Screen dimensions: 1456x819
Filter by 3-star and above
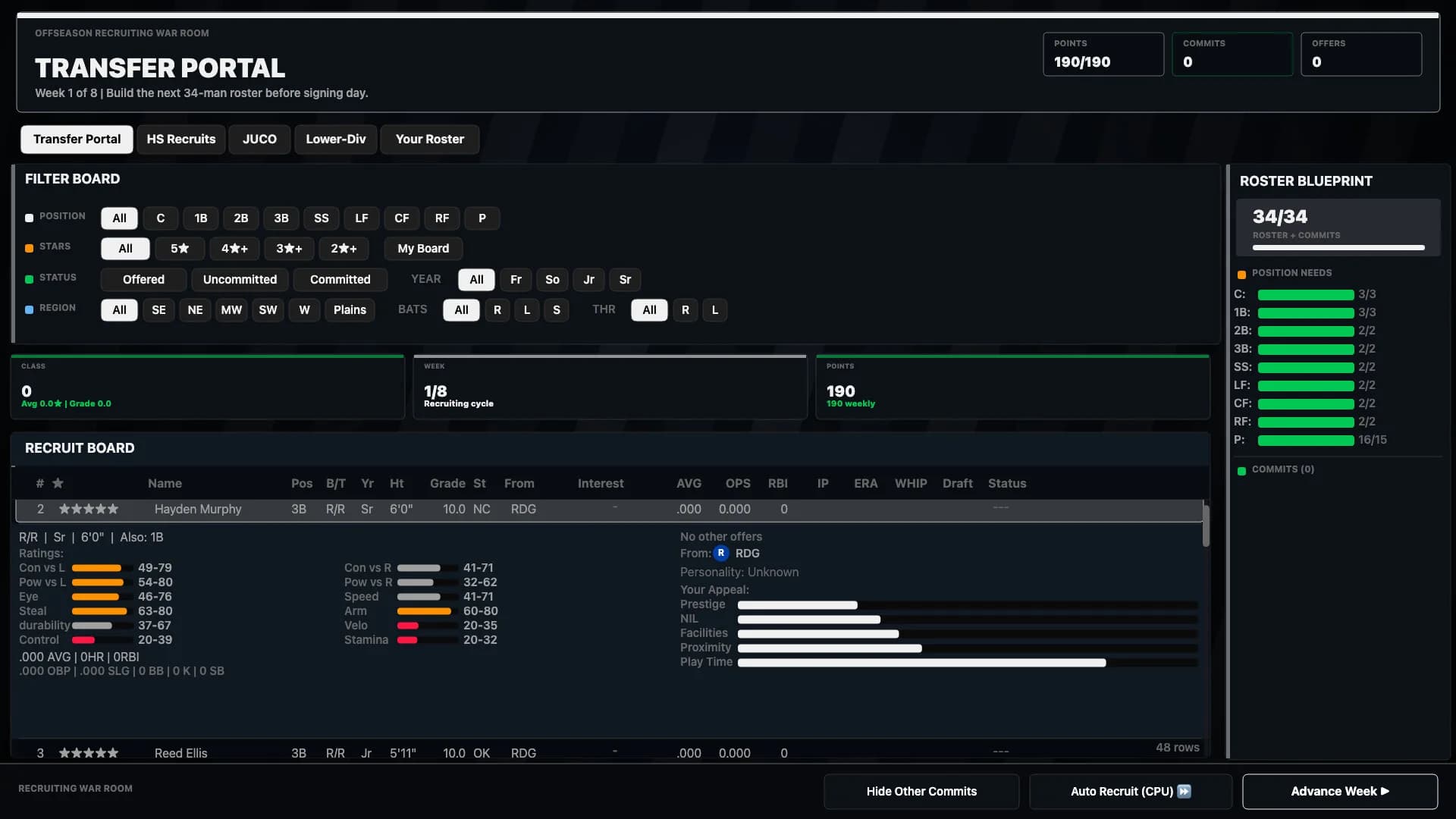tap(289, 249)
